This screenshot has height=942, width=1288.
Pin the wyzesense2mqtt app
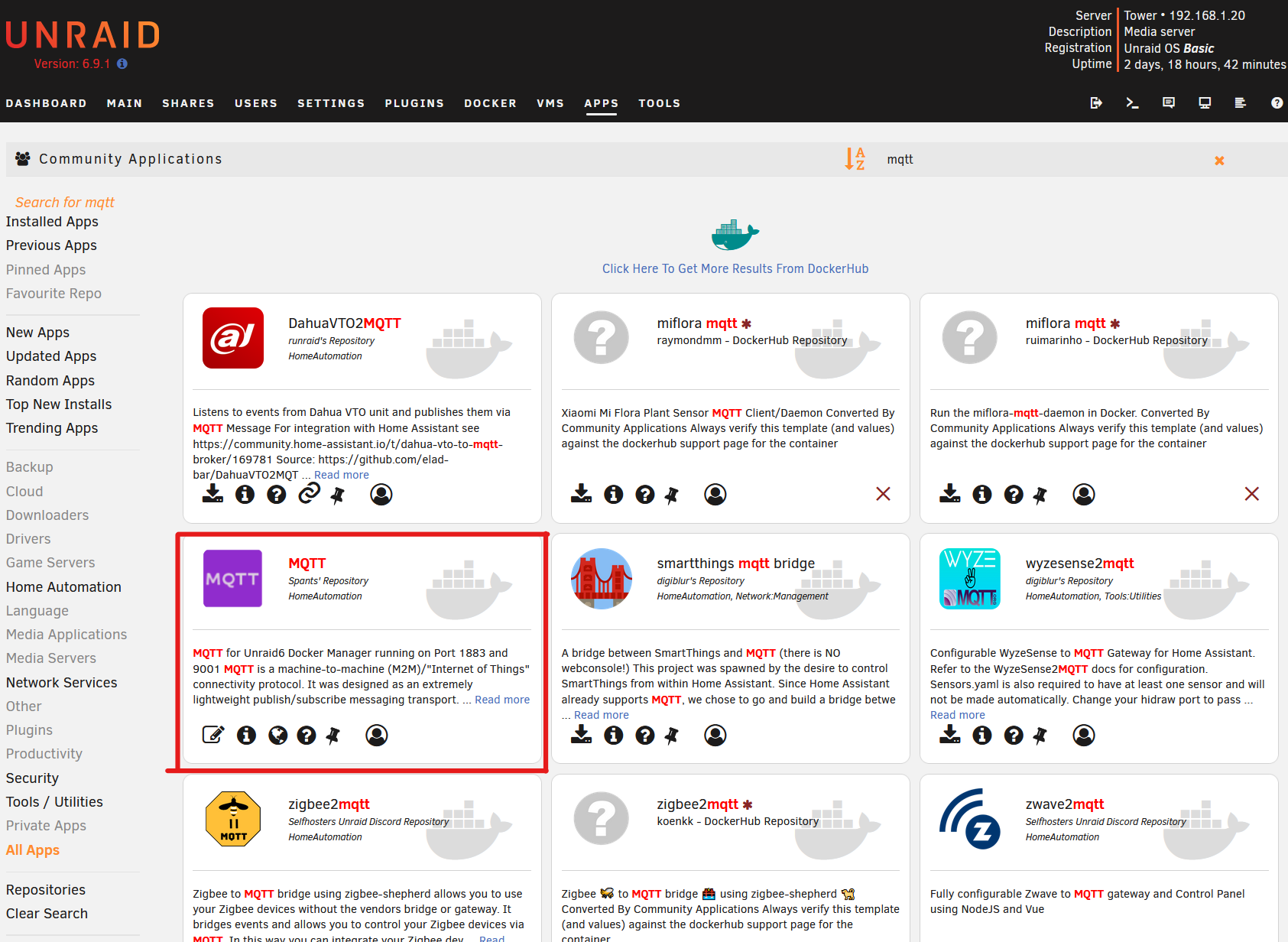1040,736
